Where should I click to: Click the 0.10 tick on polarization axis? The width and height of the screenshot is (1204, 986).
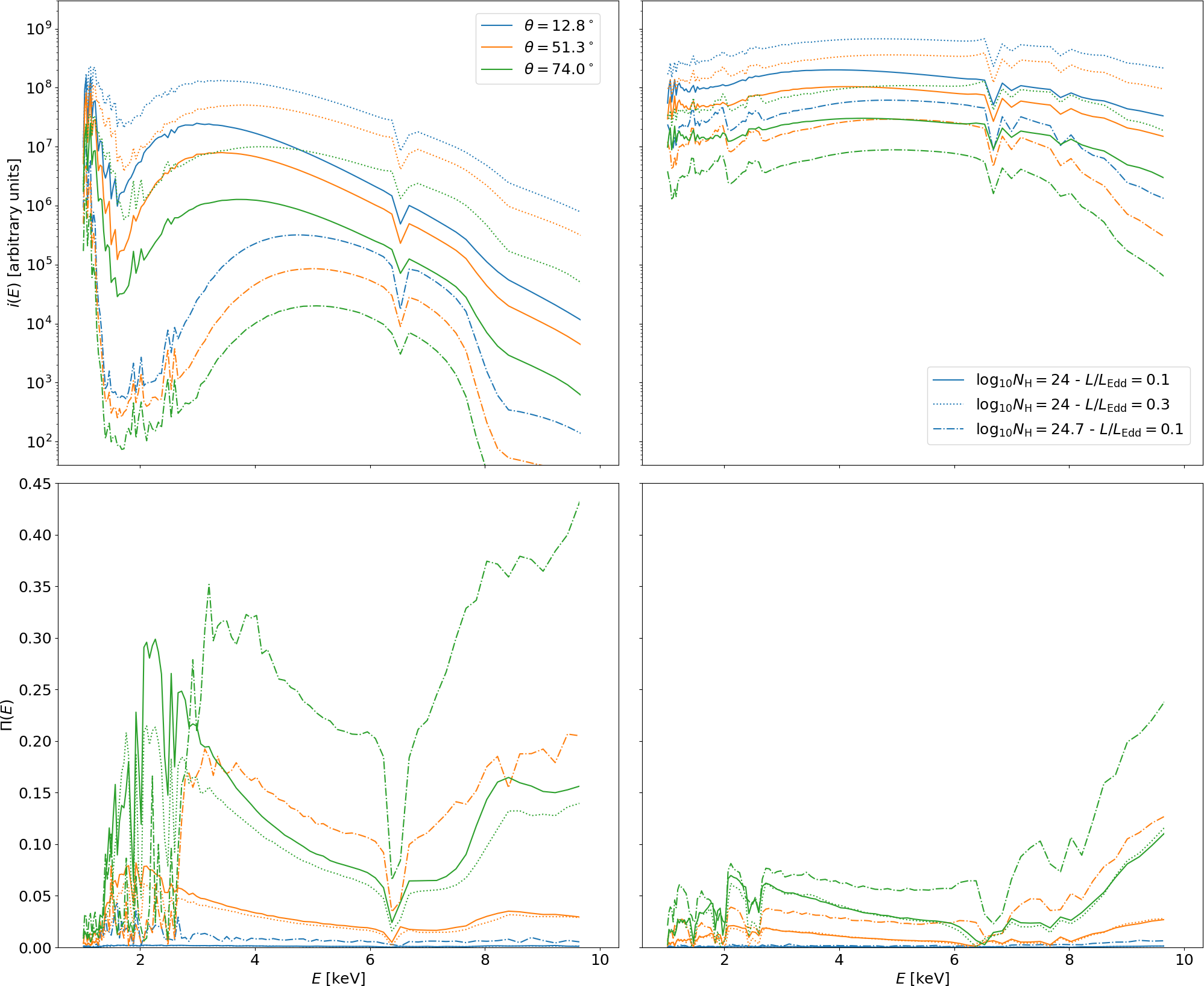[35, 844]
